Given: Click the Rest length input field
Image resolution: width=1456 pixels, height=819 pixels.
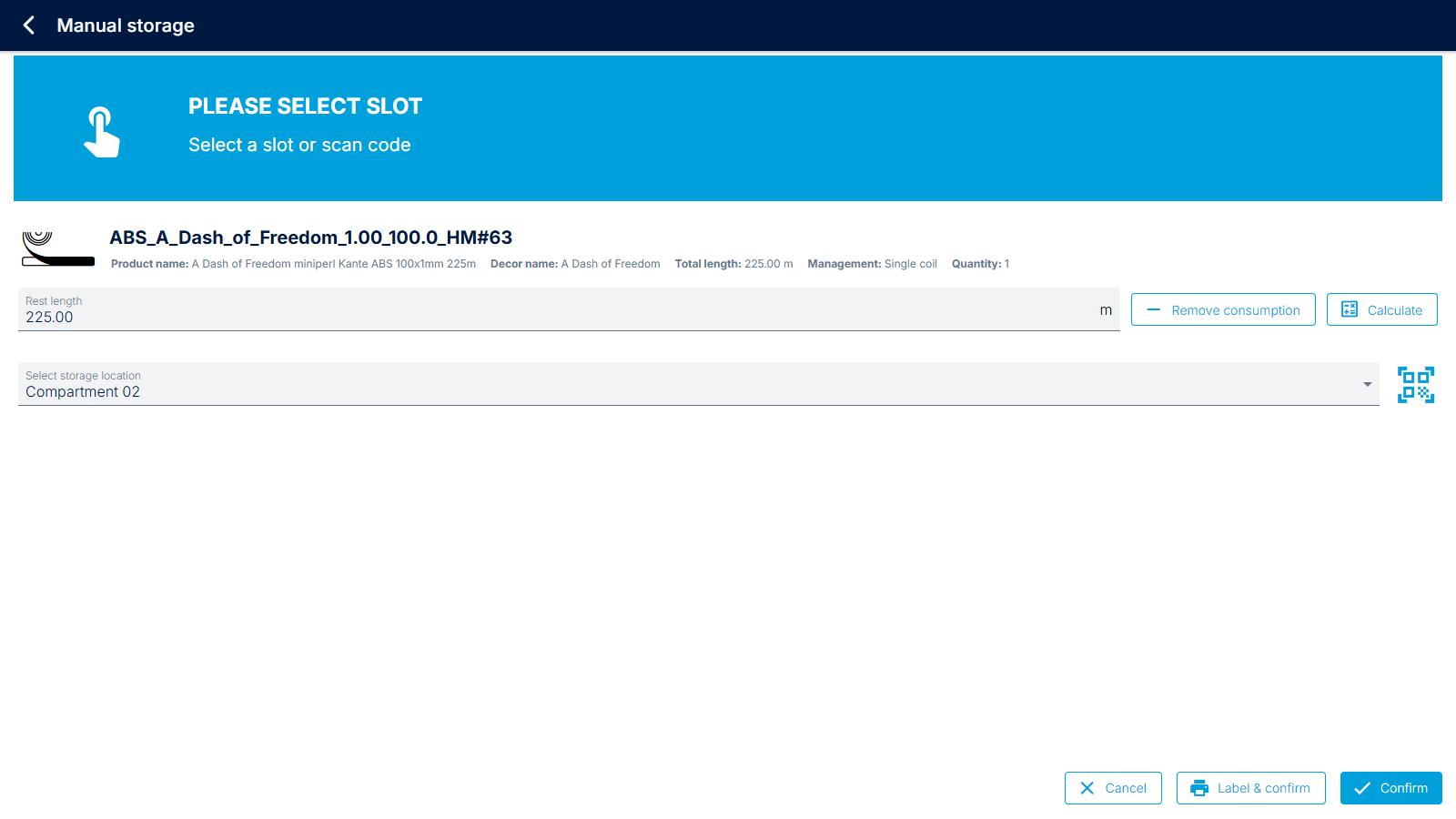Looking at the screenshot, I should tap(569, 309).
